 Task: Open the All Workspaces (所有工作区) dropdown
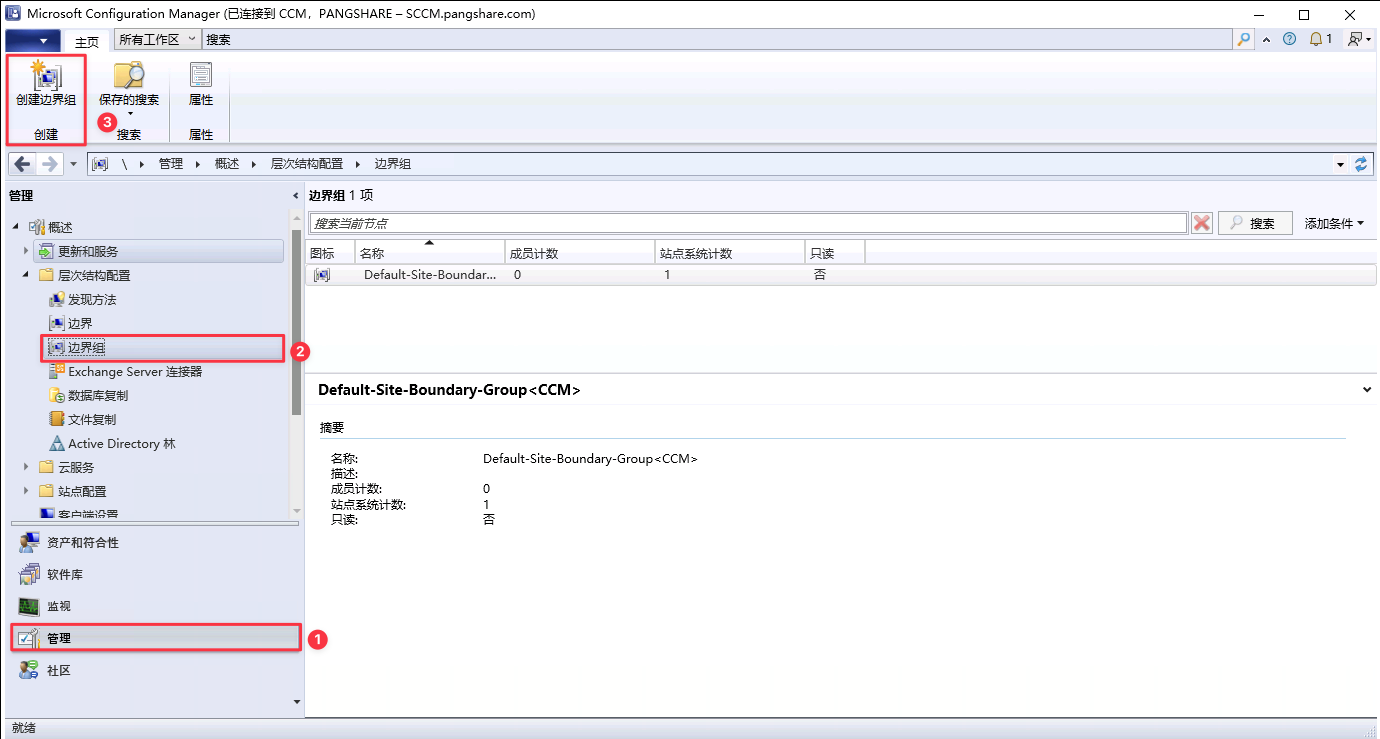click(x=157, y=40)
